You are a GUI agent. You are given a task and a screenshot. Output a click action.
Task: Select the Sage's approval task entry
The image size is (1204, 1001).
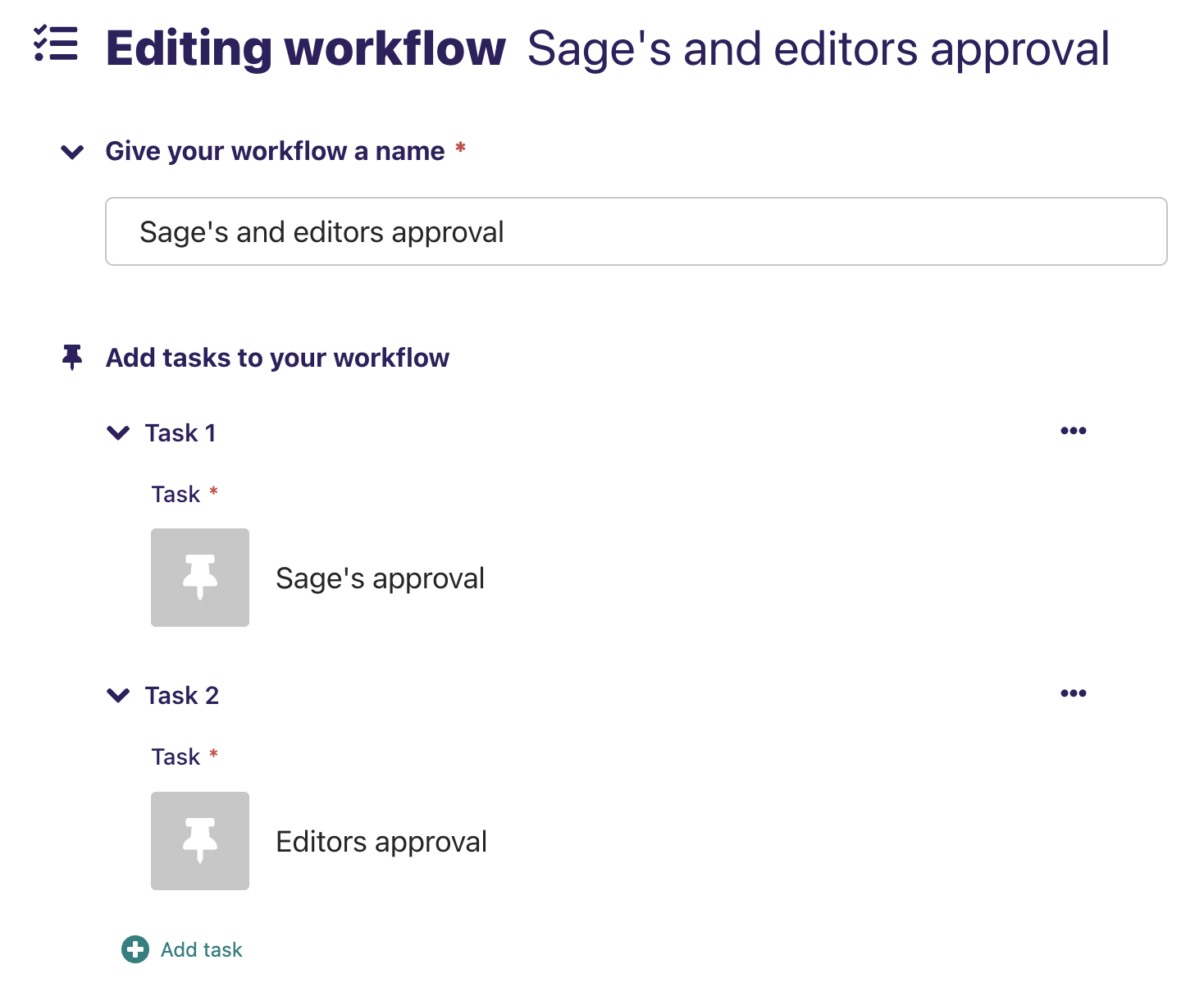[381, 577]
